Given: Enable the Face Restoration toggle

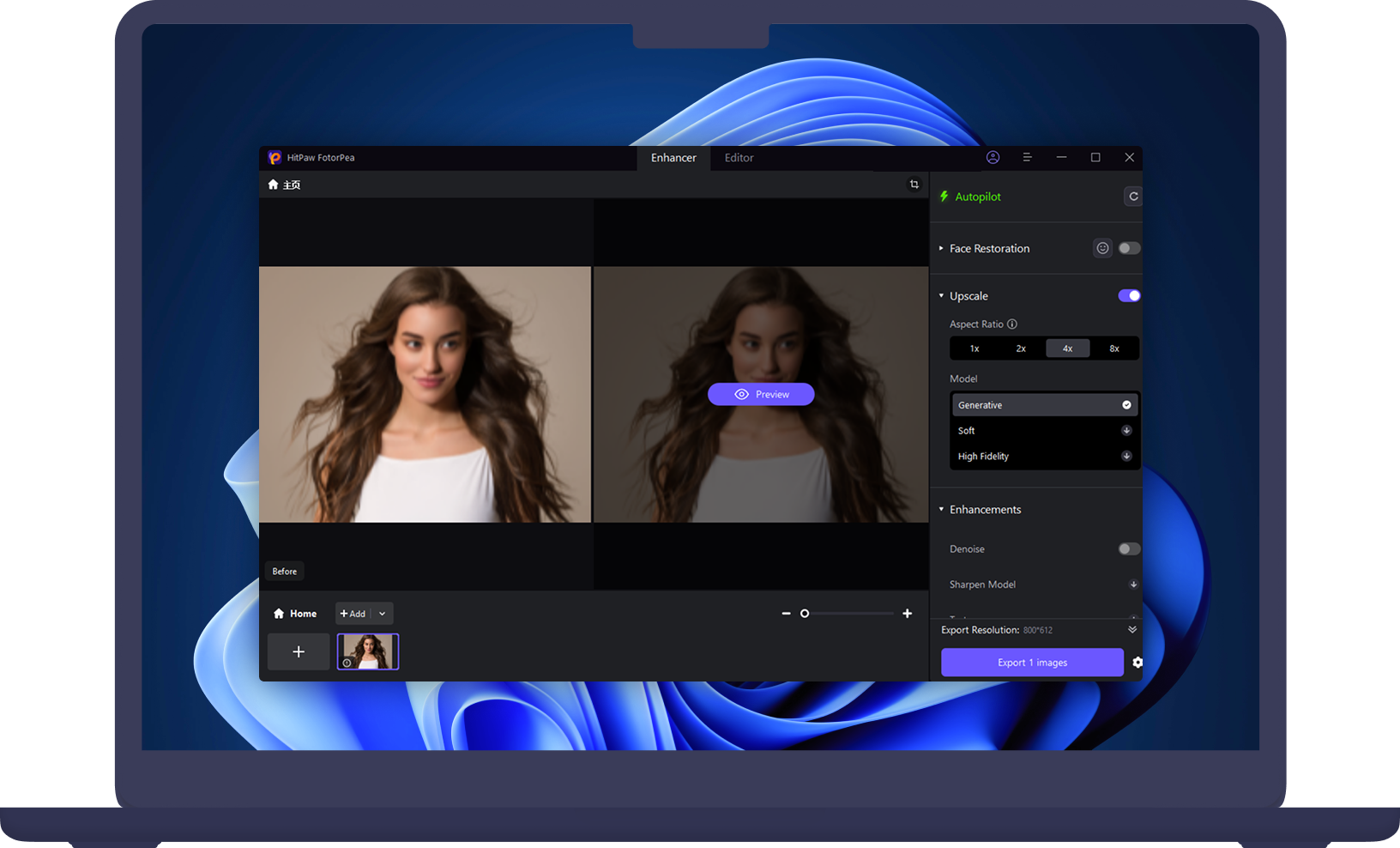Looking at the screenshot, I should pyautogui.click(x=1129, y=248).
